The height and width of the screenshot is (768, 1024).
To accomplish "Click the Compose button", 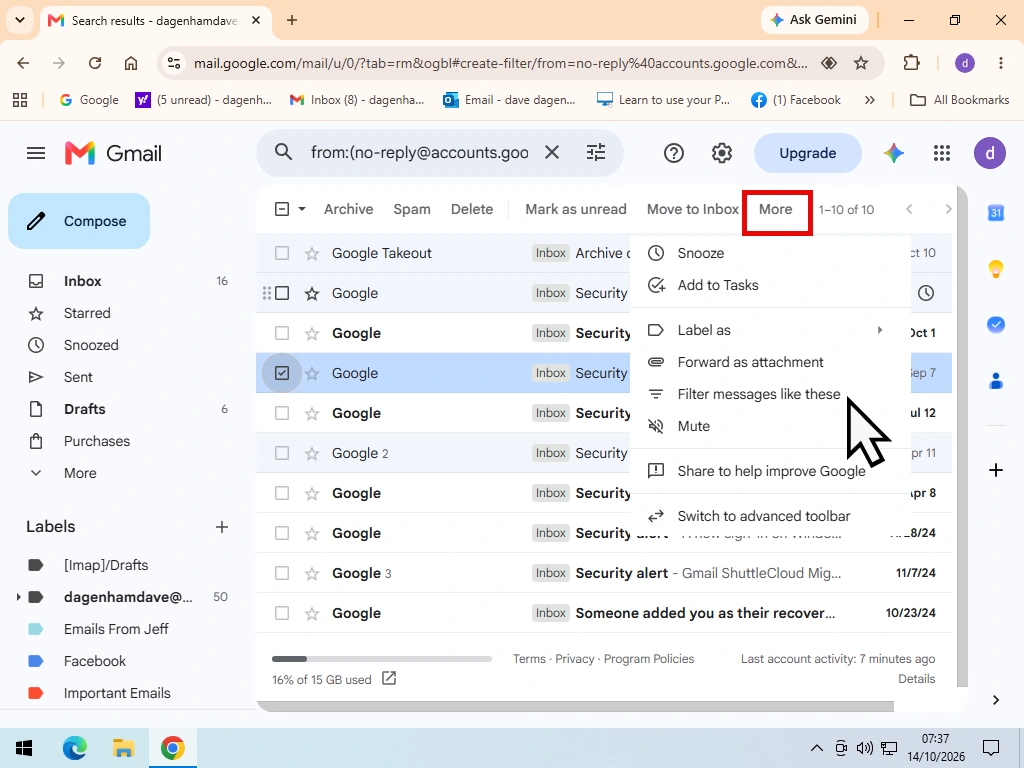I will (79, 221).
